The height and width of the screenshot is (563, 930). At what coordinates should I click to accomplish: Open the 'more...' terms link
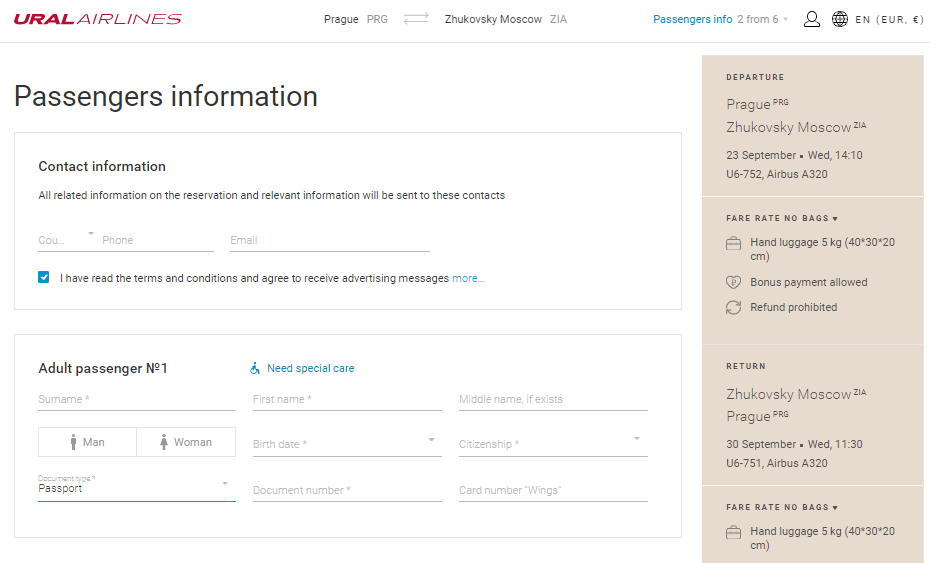click(468, 278)
